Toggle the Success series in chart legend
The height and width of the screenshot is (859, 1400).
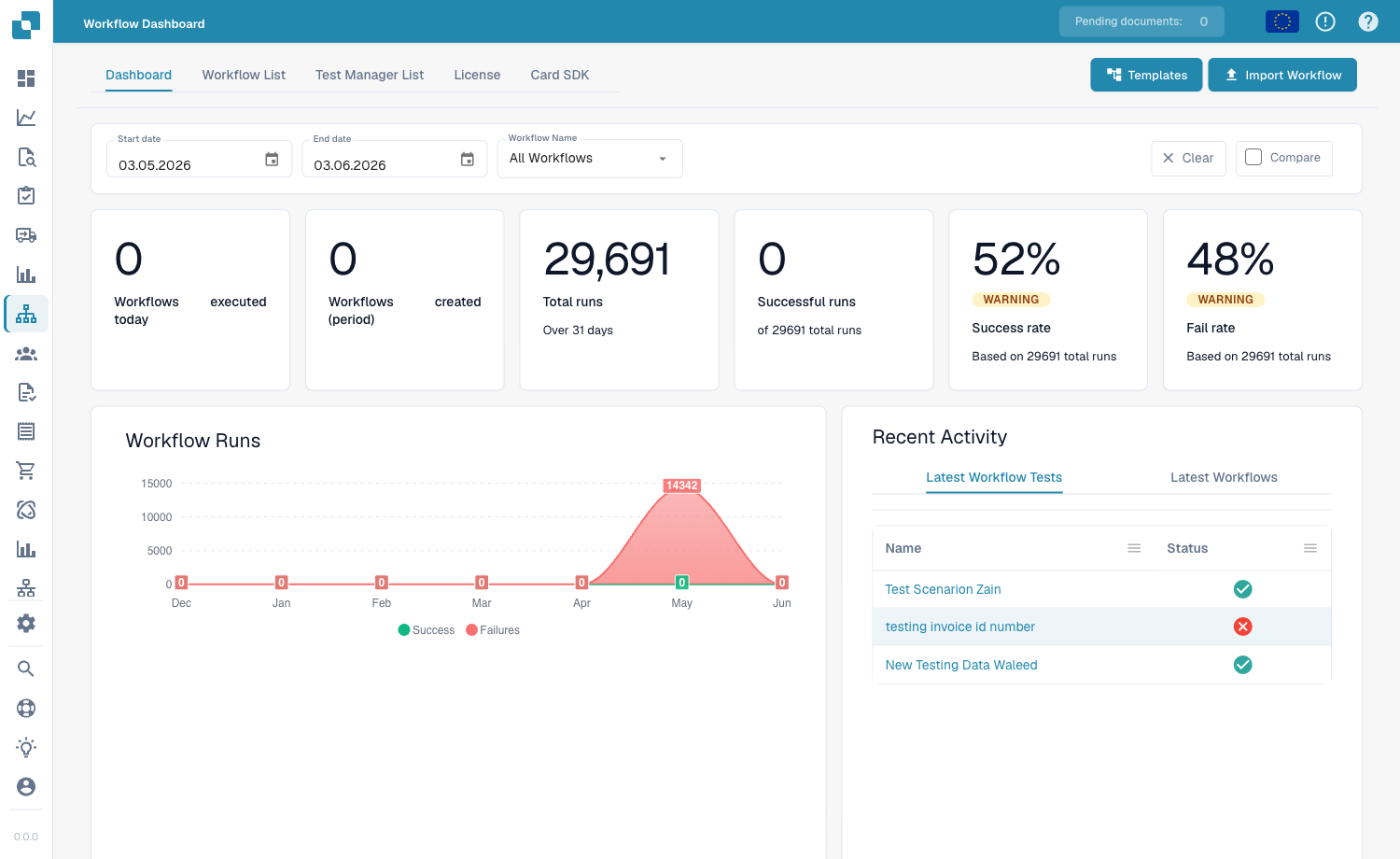(x=427, y=630)
